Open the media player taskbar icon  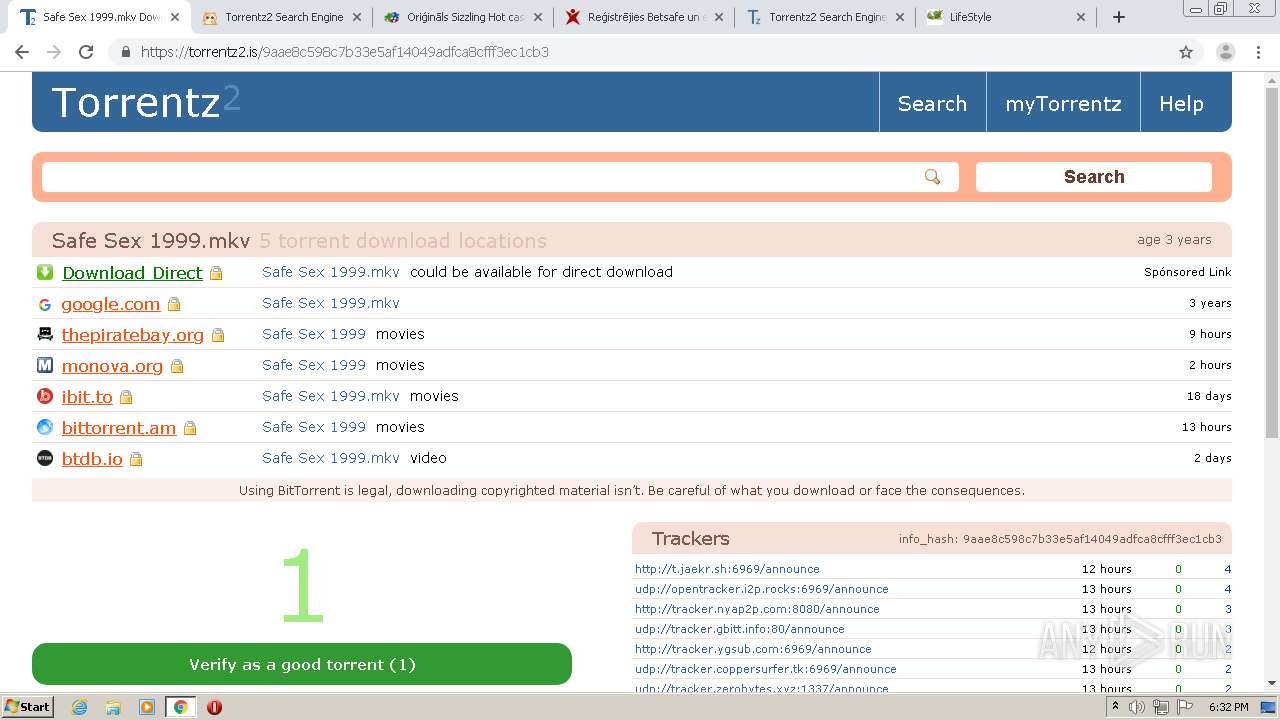point(147,707)
